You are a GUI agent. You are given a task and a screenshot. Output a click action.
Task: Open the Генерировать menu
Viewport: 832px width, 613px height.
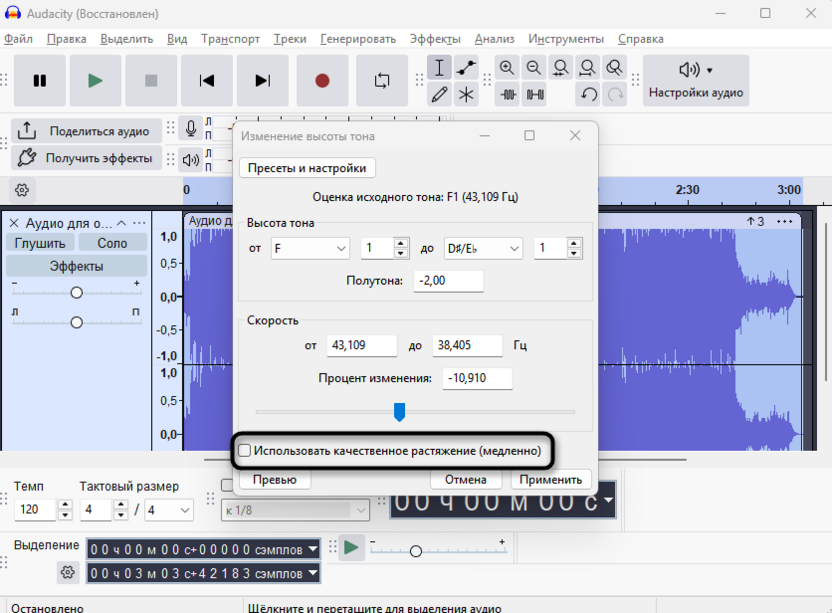pos(358,39)
